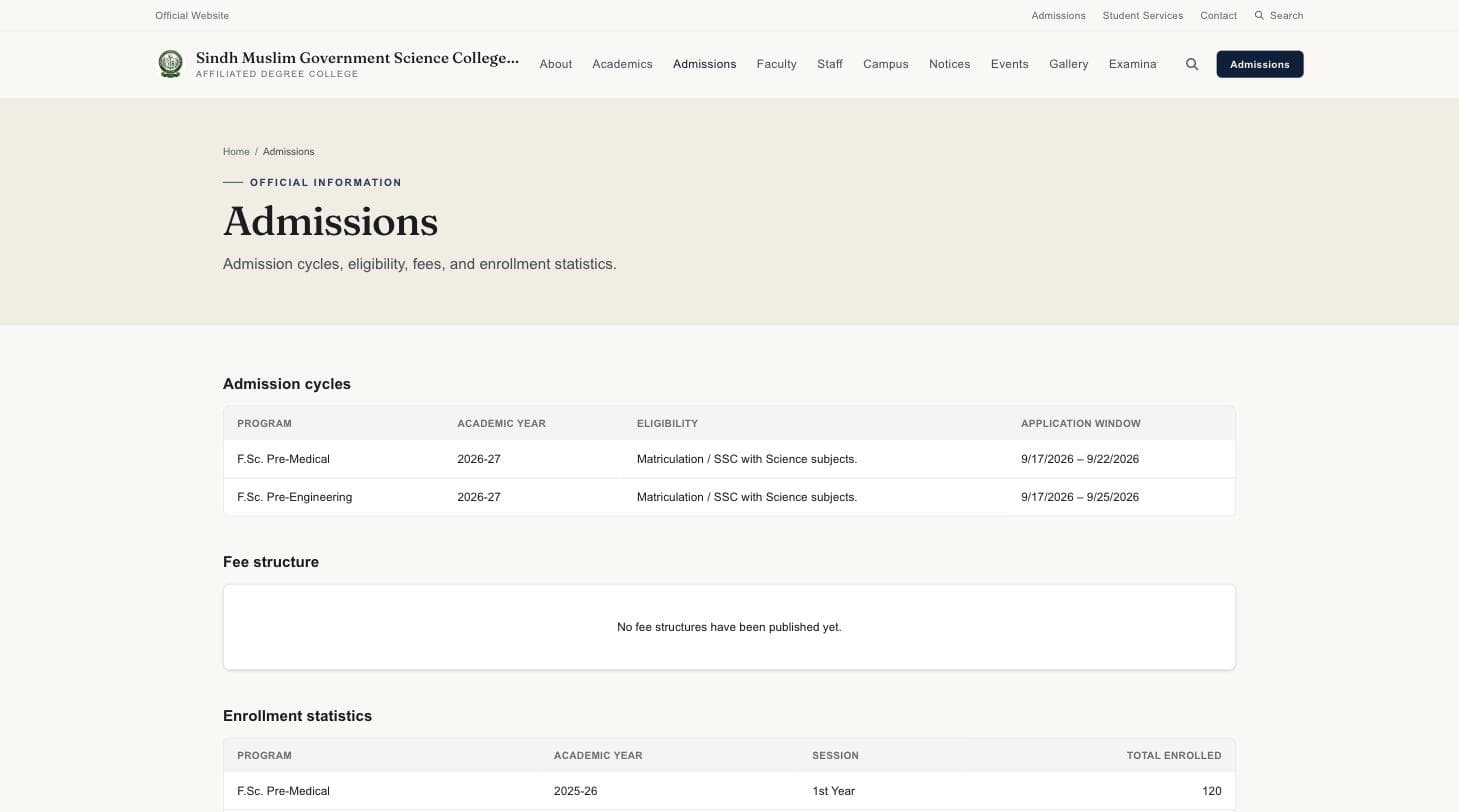This screenshot has width=1459, height=812.
Task: Click the Enrollment statistics heading
Action: (297, 716)
